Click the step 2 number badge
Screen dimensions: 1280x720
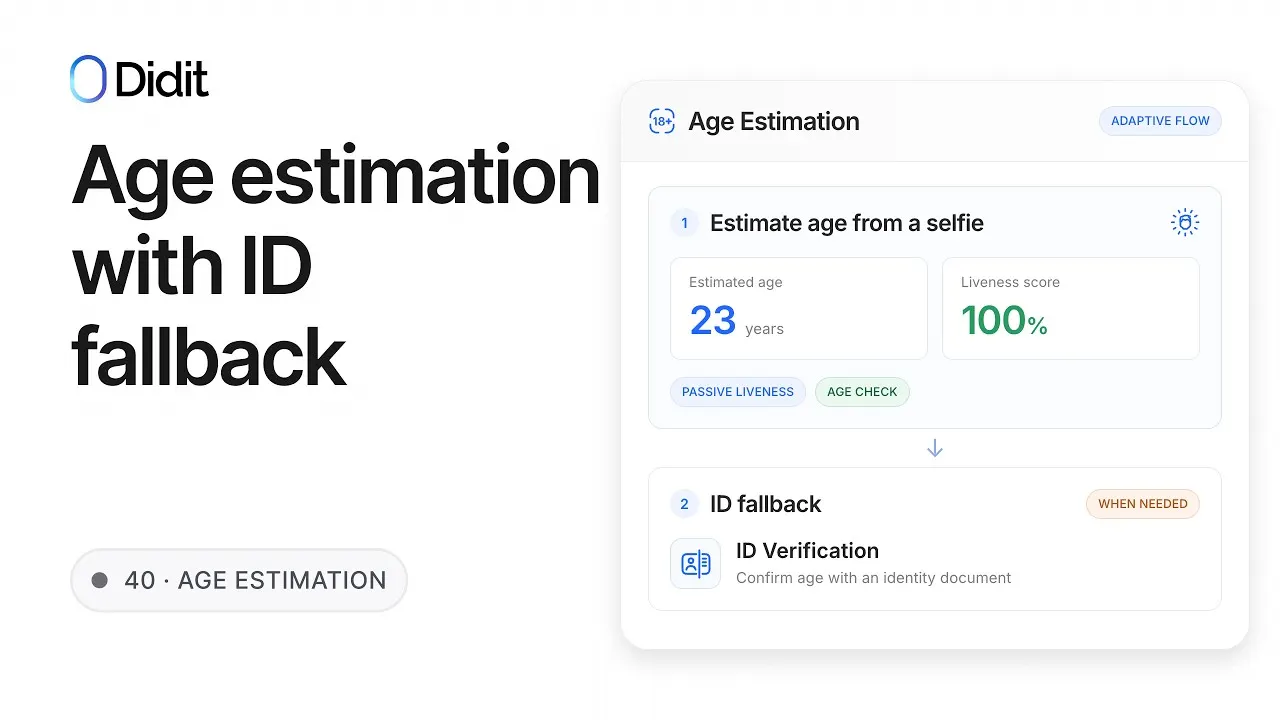[x=684, y=504]
